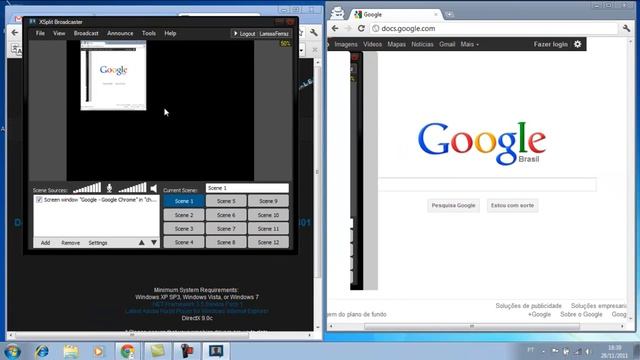Open scene source Settings
The width and height of the screenshot is (640, 360).
pos(98,243)
